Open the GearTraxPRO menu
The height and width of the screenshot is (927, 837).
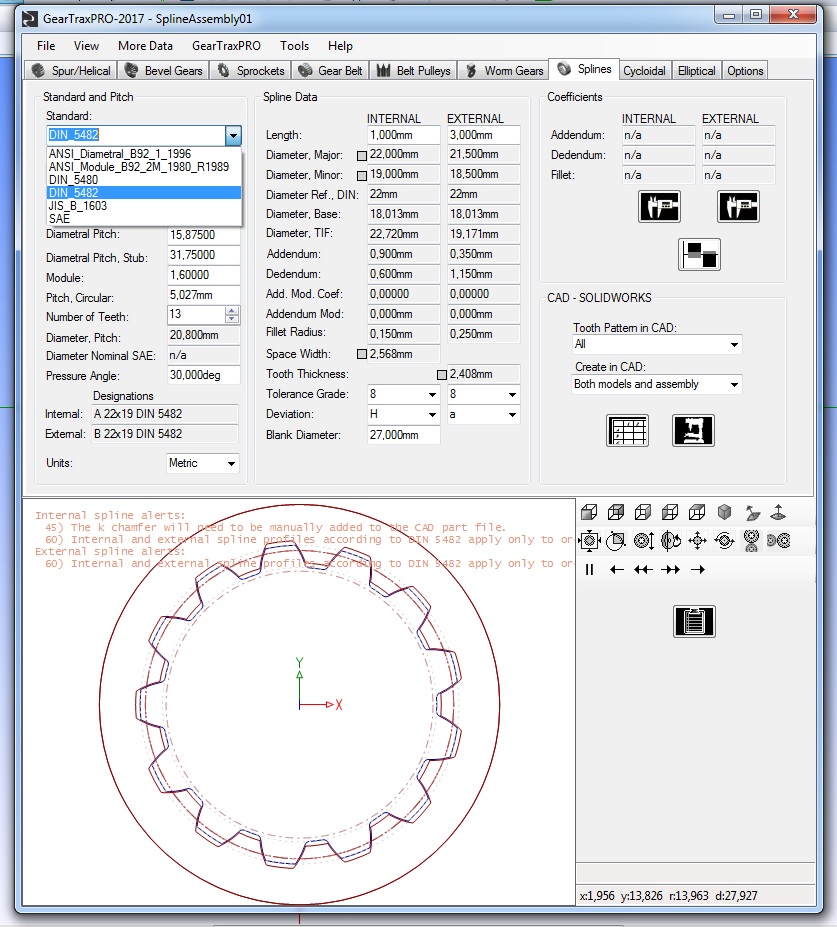(x=226, y=46)
